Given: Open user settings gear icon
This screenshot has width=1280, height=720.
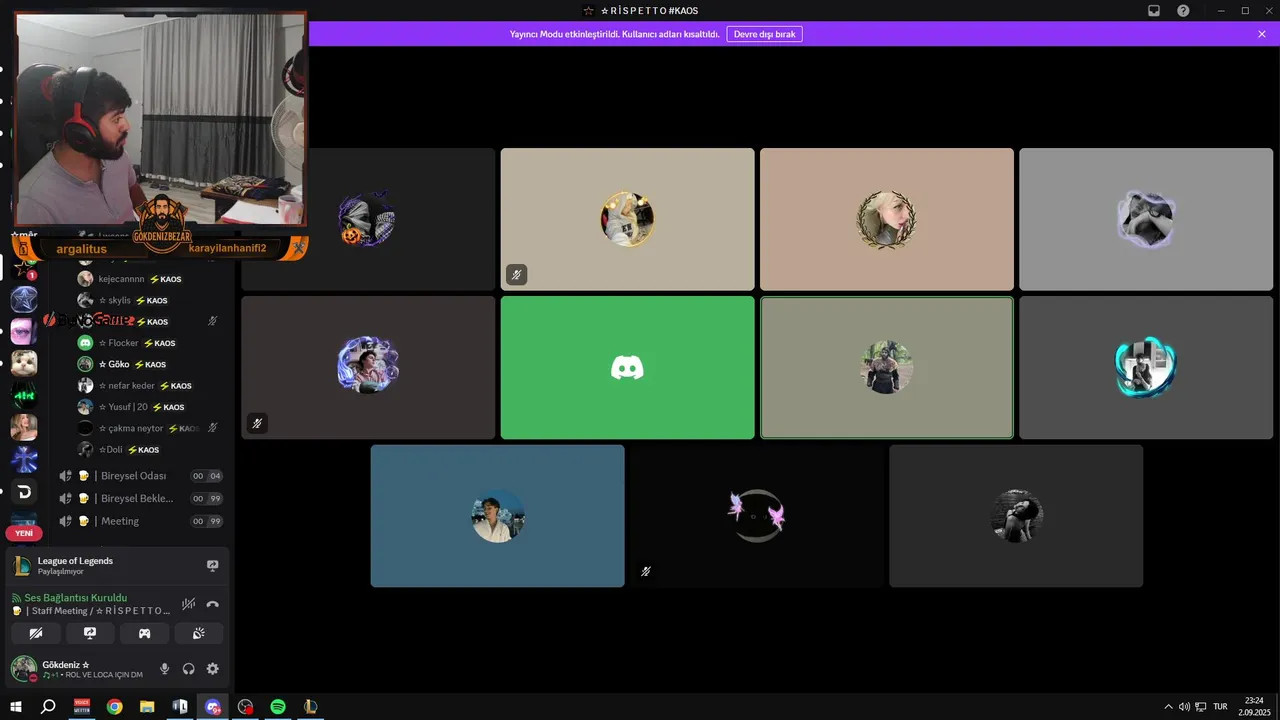Looking at the screenshot, I should (212, 669).
